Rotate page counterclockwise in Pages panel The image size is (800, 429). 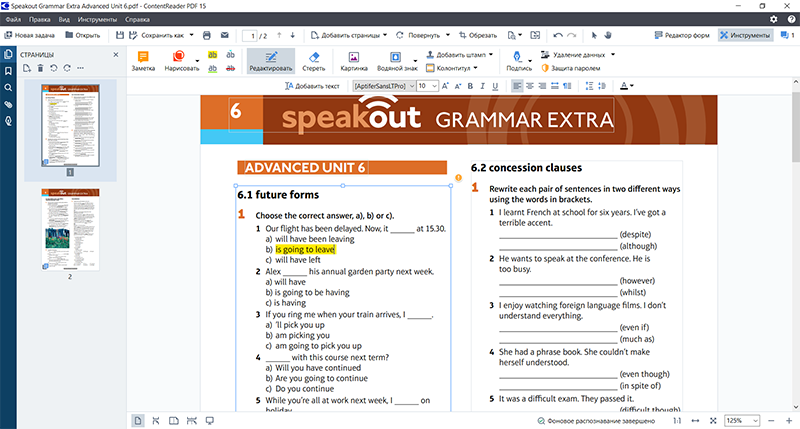point(54,68)
